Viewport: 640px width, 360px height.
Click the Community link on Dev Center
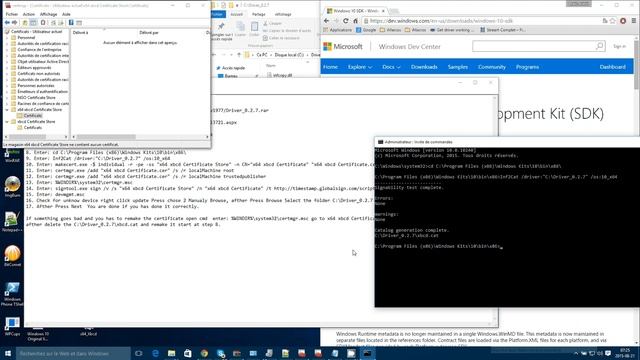[492, 67]
